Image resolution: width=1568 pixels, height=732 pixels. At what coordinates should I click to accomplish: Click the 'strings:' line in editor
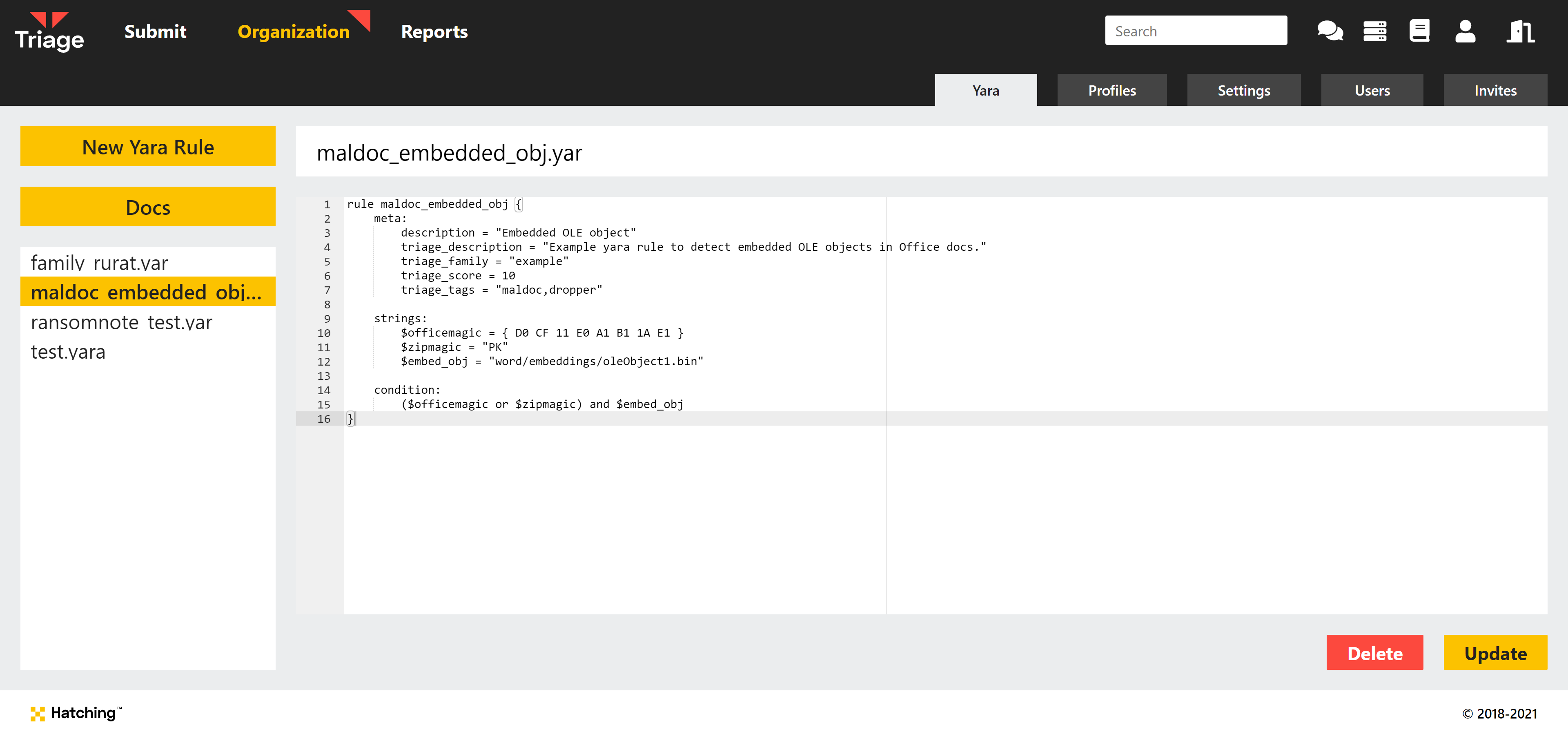pos(401,319)
